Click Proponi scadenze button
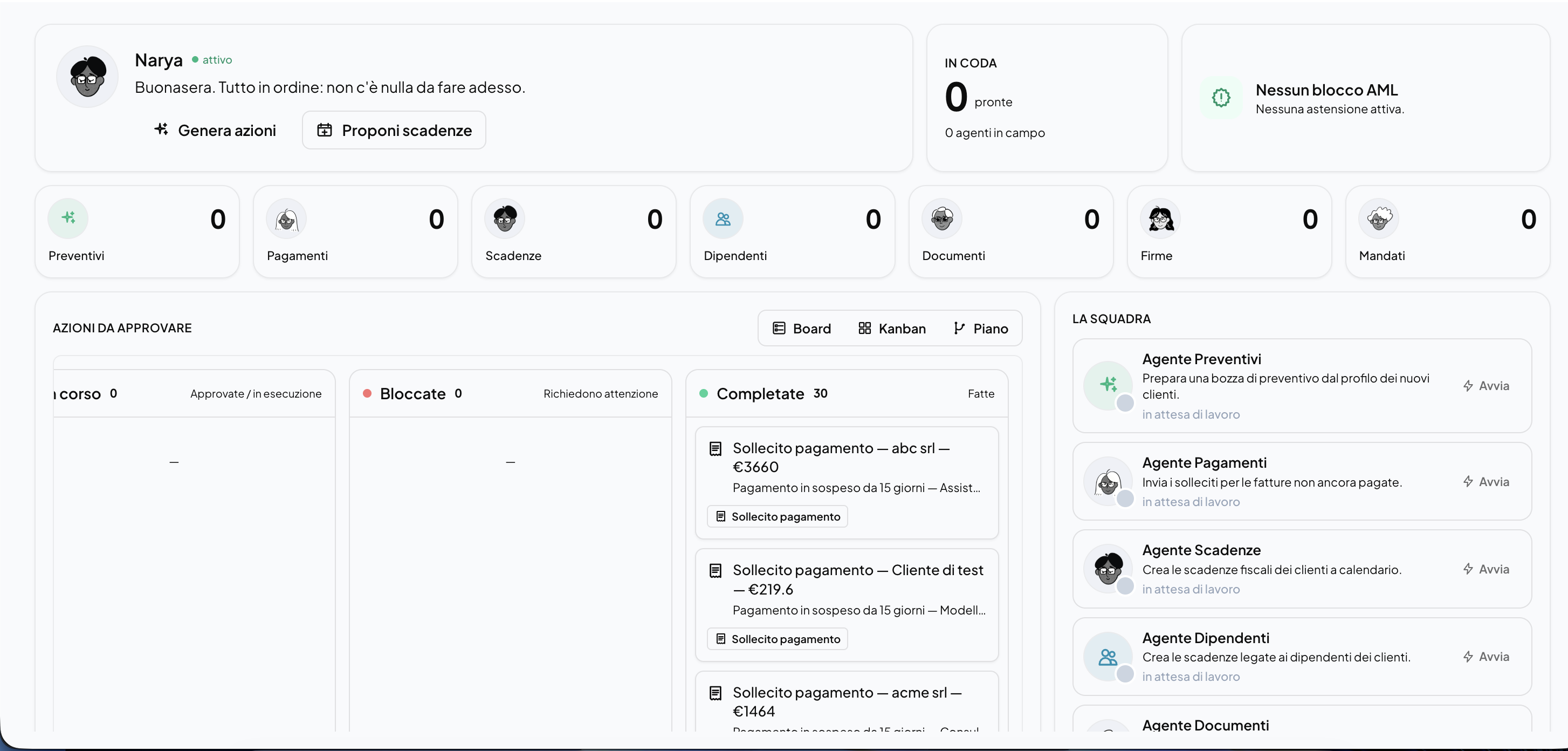1568x751 pixels. pyautogui.click(x=394, y=129)
